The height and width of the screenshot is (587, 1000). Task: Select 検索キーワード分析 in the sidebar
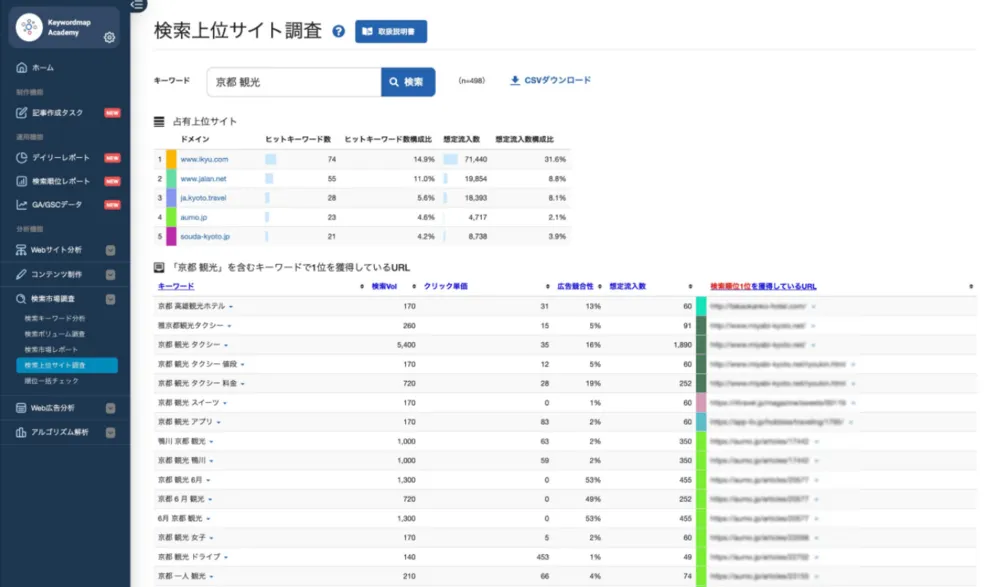coord(56,318)
